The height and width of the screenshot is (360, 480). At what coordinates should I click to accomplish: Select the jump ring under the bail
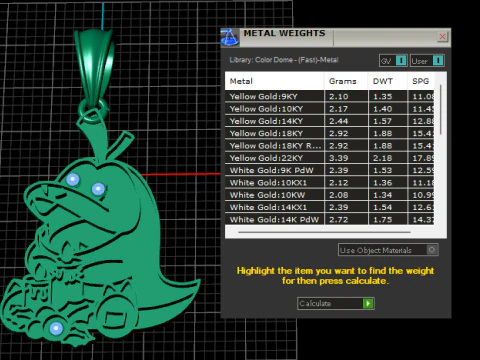93,110
